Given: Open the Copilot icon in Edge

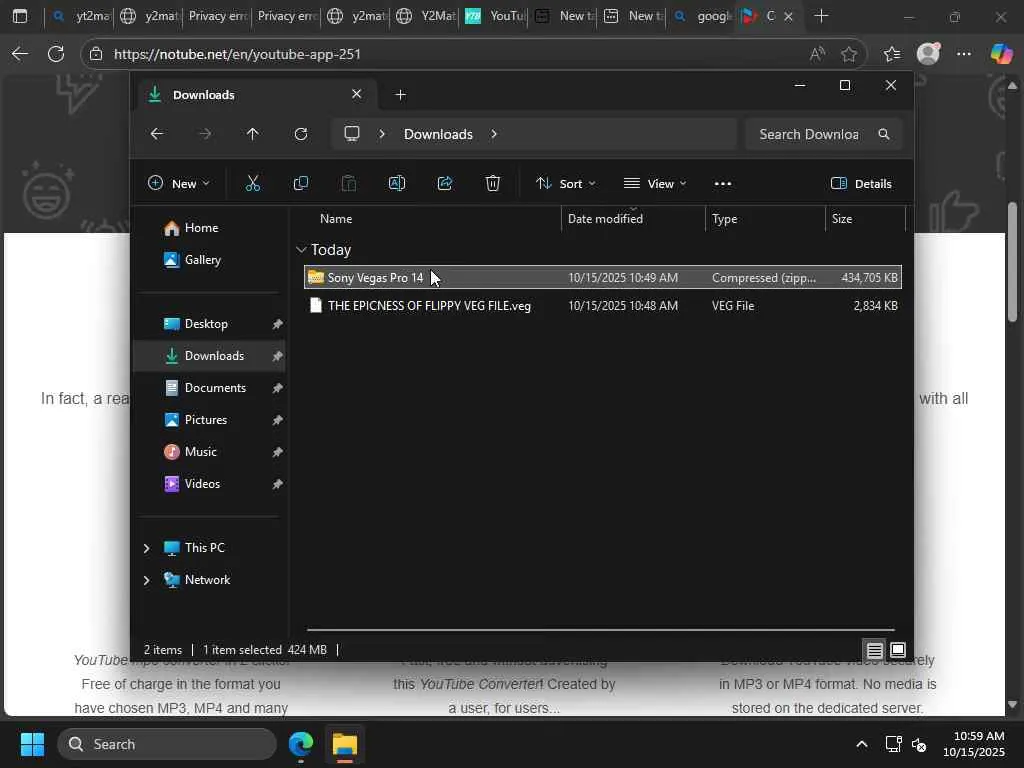Looking at the screenshot, I should pos(1001,54).
